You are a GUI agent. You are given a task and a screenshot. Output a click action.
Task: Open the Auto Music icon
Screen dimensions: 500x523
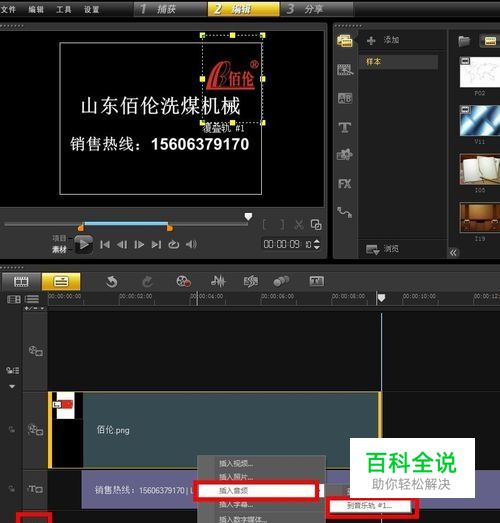click(x=251, y=282)
